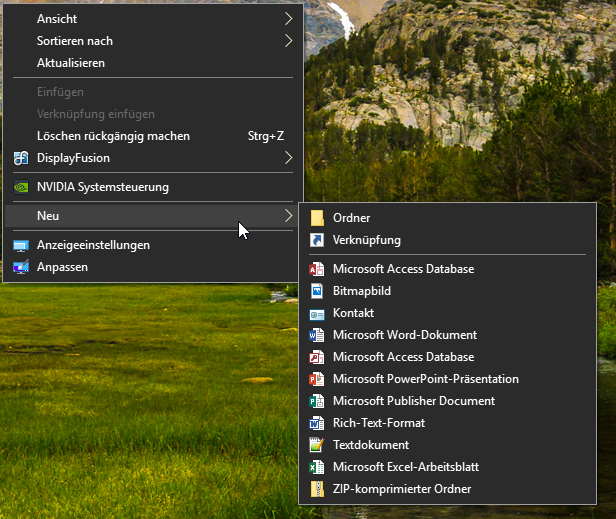Click the Excel-Arbeitsblatt icon
Screen dimensions: 616x519
(x=317, y=467)
